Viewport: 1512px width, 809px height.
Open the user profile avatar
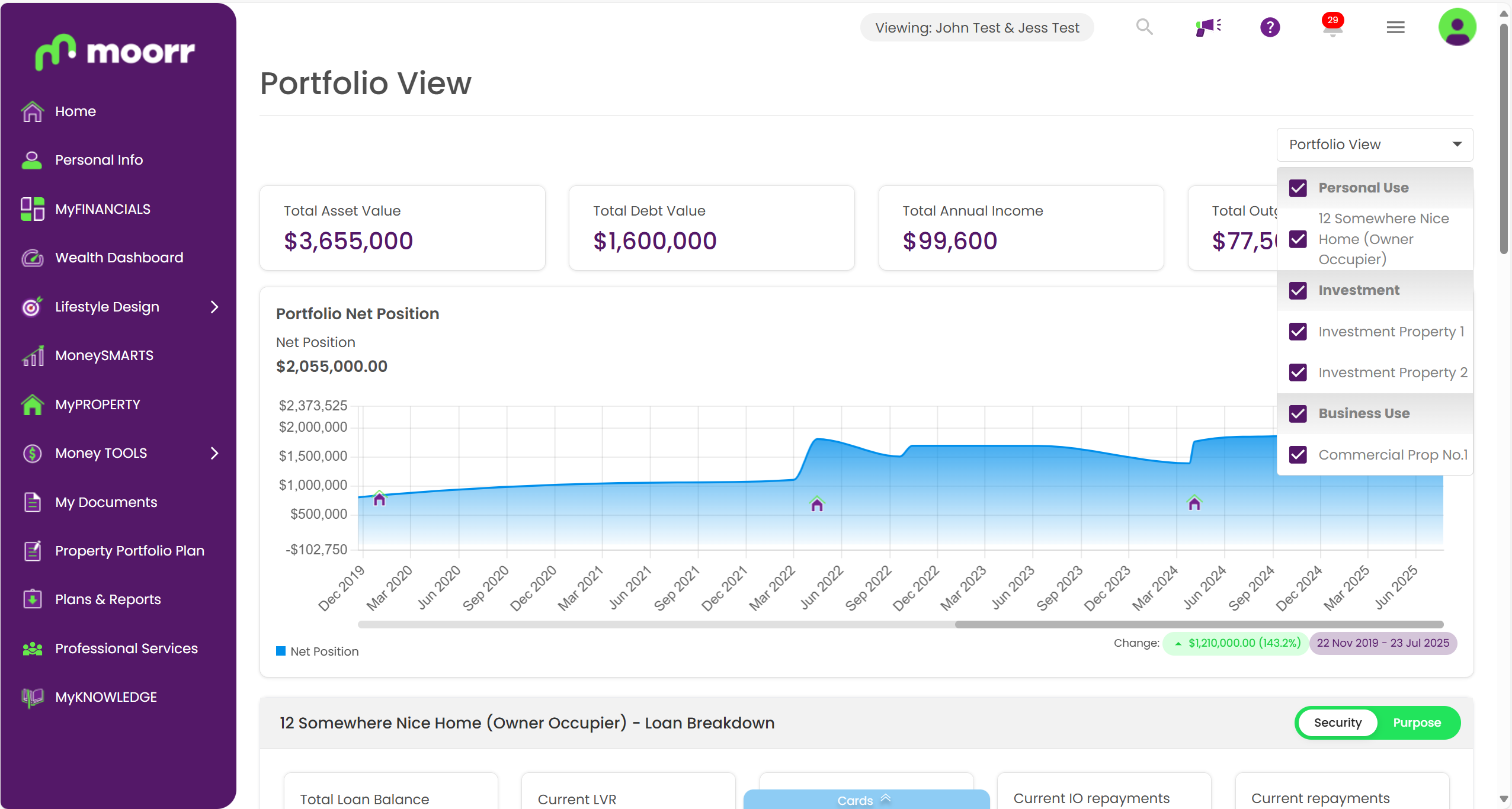click(1457, 27)
